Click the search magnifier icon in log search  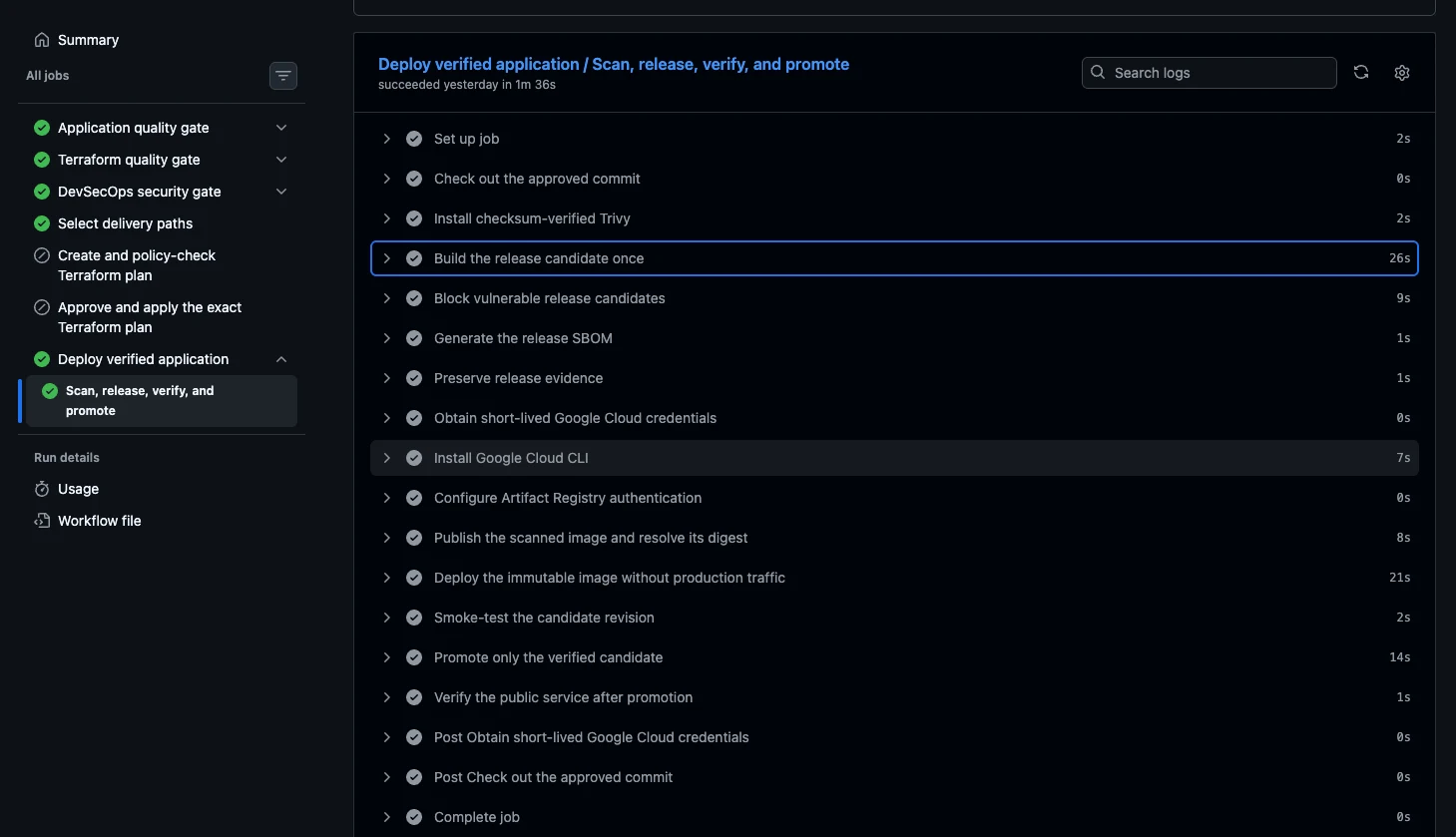[1098, 73]
